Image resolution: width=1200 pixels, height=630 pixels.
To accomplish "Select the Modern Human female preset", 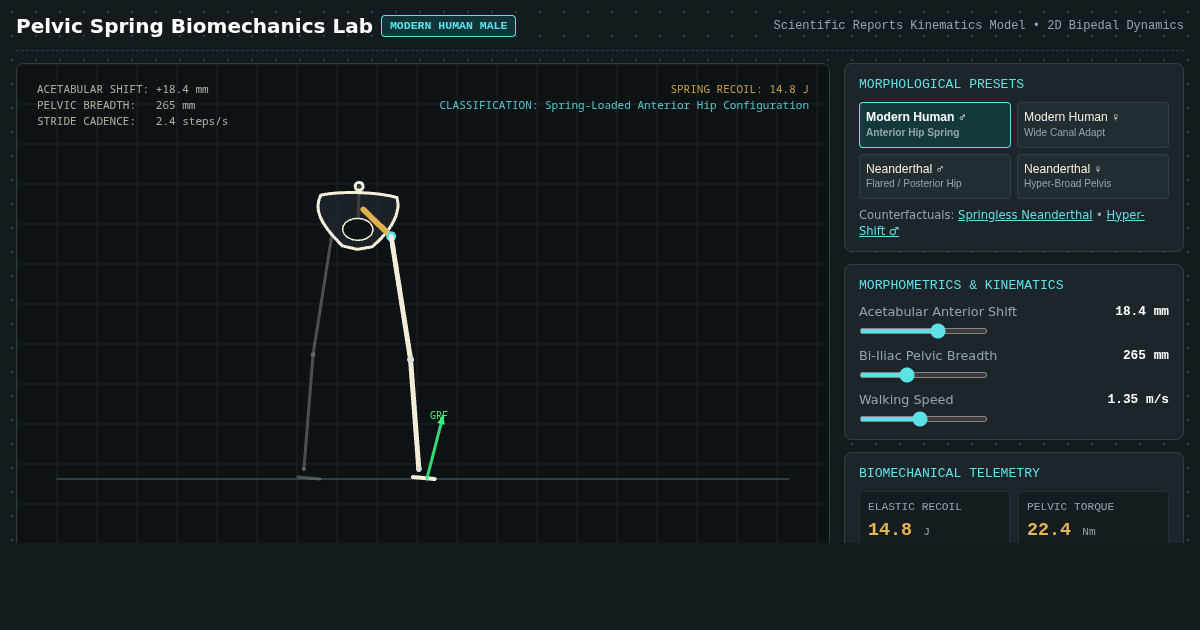I will [x=1093, y=125].
